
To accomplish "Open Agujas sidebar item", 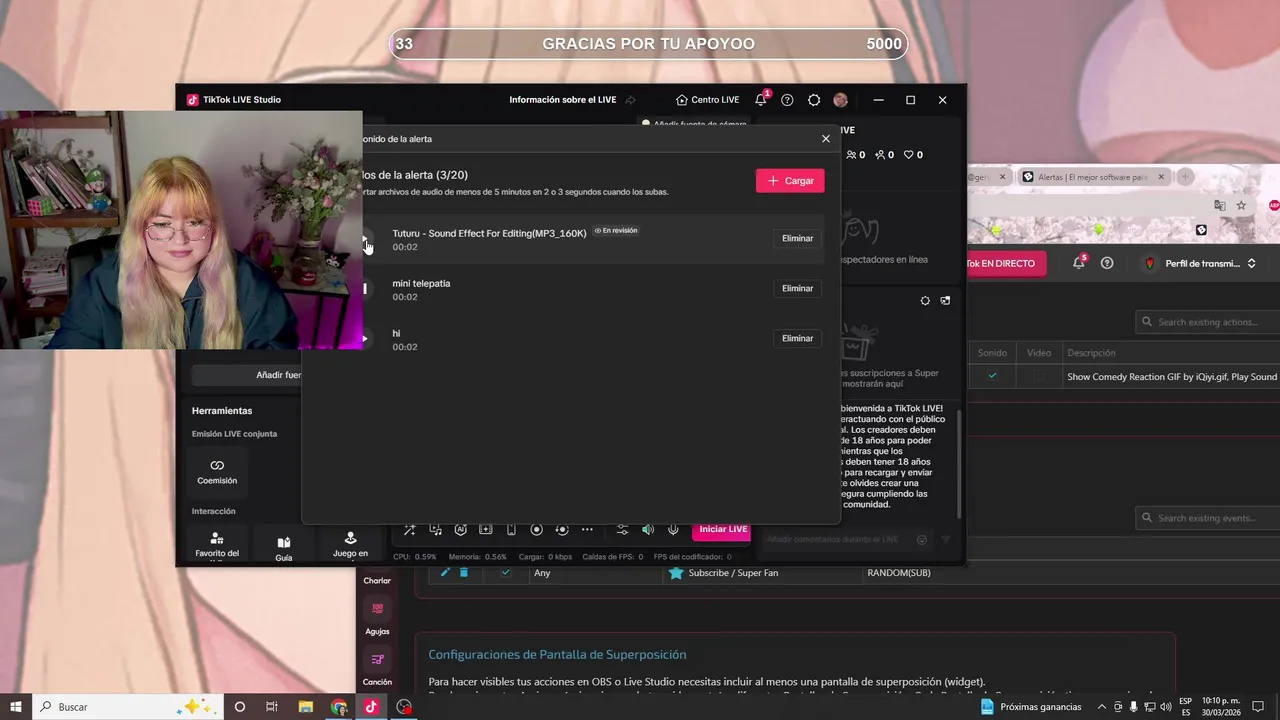I will tap(377, 617).
